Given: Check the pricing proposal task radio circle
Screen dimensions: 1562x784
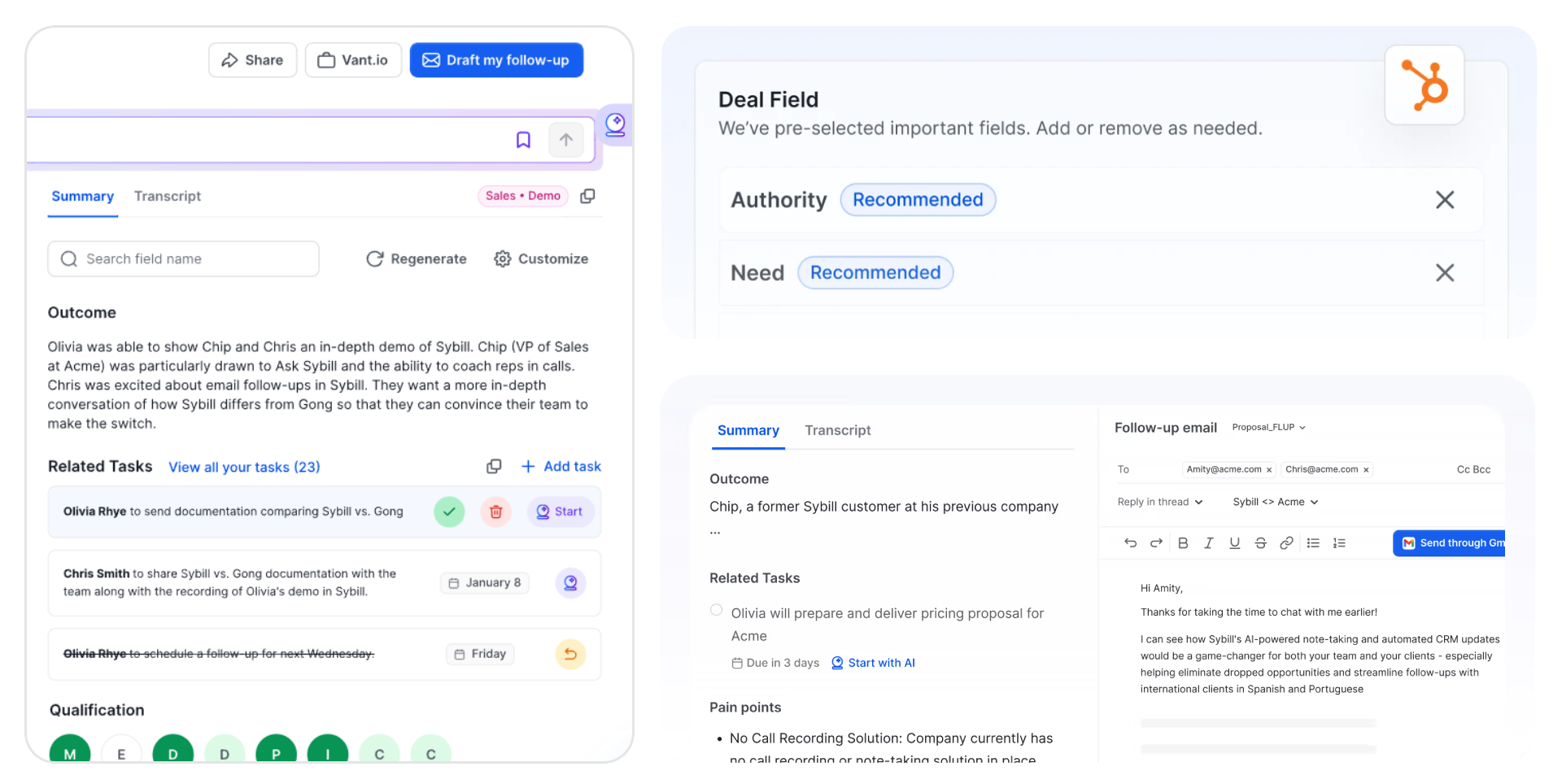Looking at the screenshot, I should [x=716, y=610].
